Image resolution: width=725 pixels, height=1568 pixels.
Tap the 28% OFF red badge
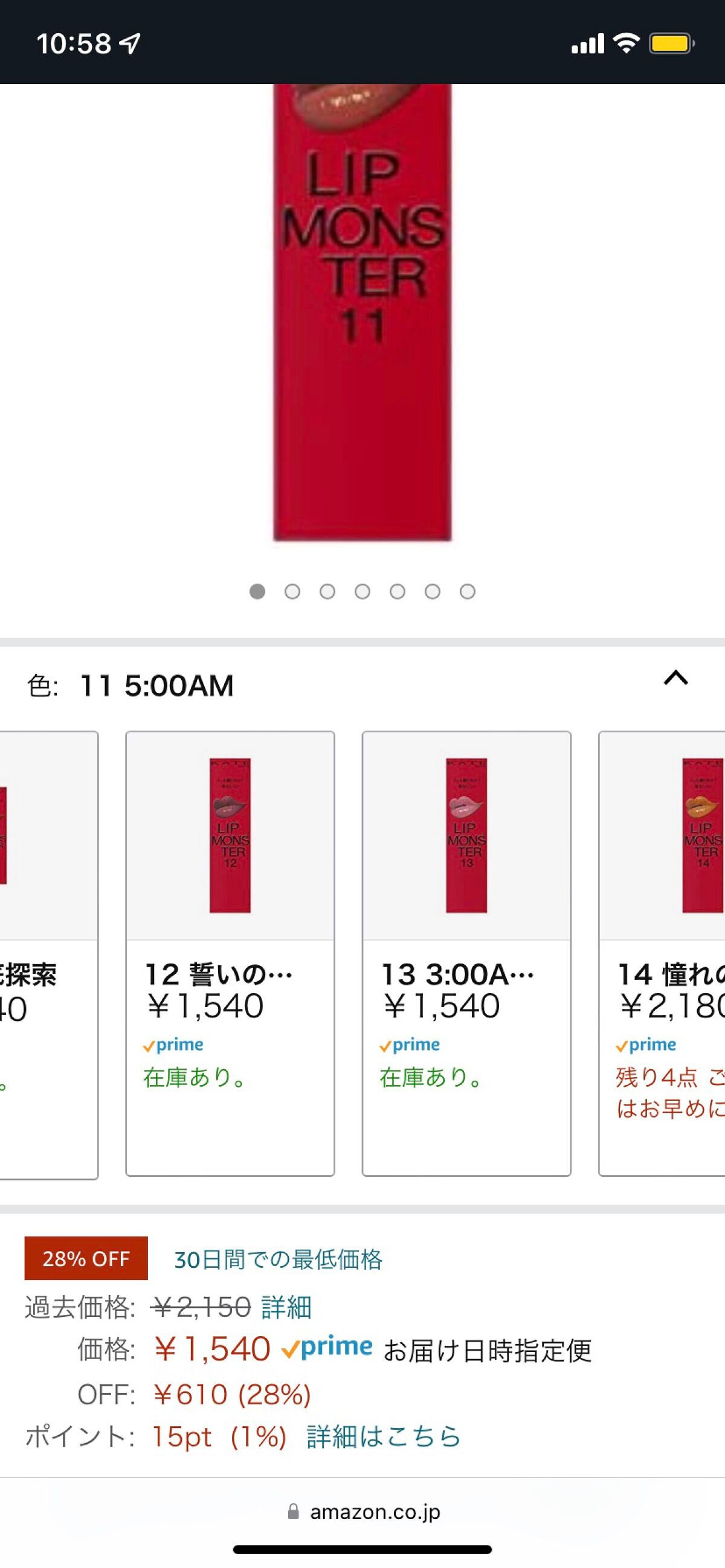click(86, 1259)
